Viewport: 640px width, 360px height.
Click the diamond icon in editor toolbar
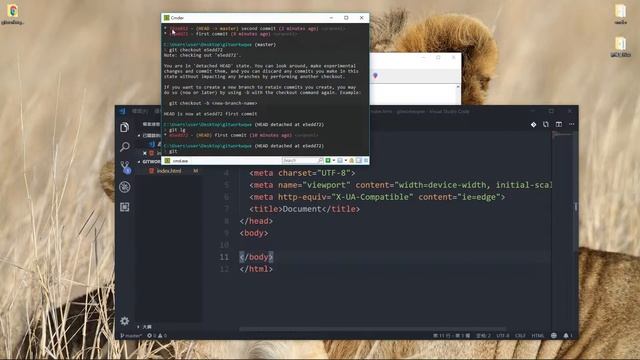coord(533,124)
